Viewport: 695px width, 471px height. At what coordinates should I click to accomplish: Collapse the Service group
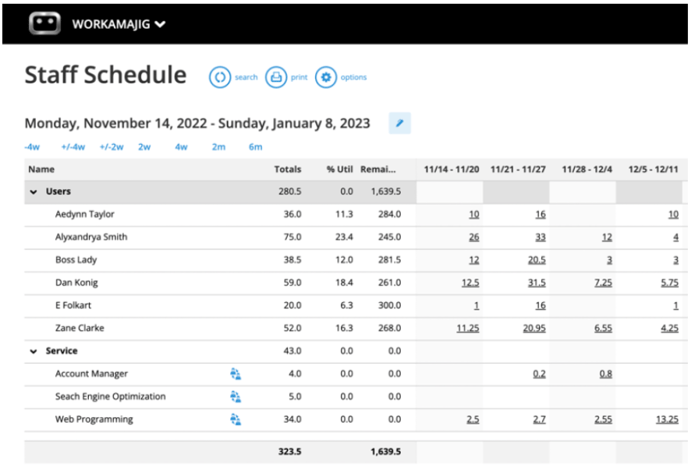34,351
